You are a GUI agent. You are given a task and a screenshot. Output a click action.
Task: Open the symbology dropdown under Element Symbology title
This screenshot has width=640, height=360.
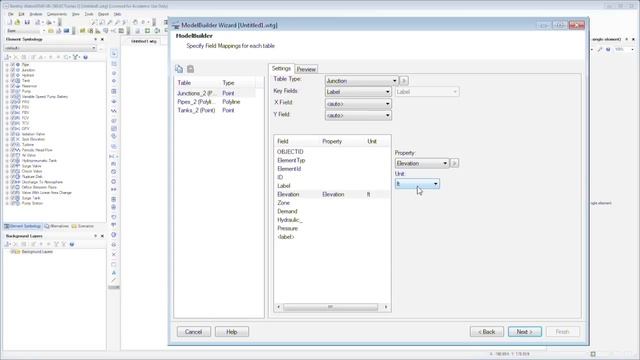tap(50, 48)
